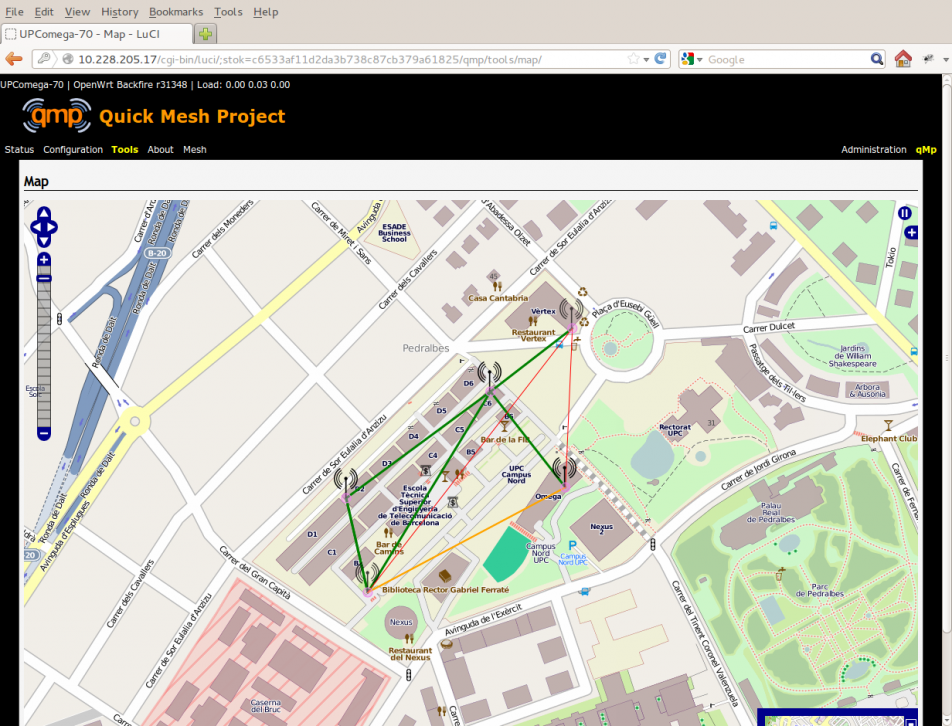Go back with the browser back arrow
Image resolution: width=952 pixels, height=726 pixels.
[14, 59]
